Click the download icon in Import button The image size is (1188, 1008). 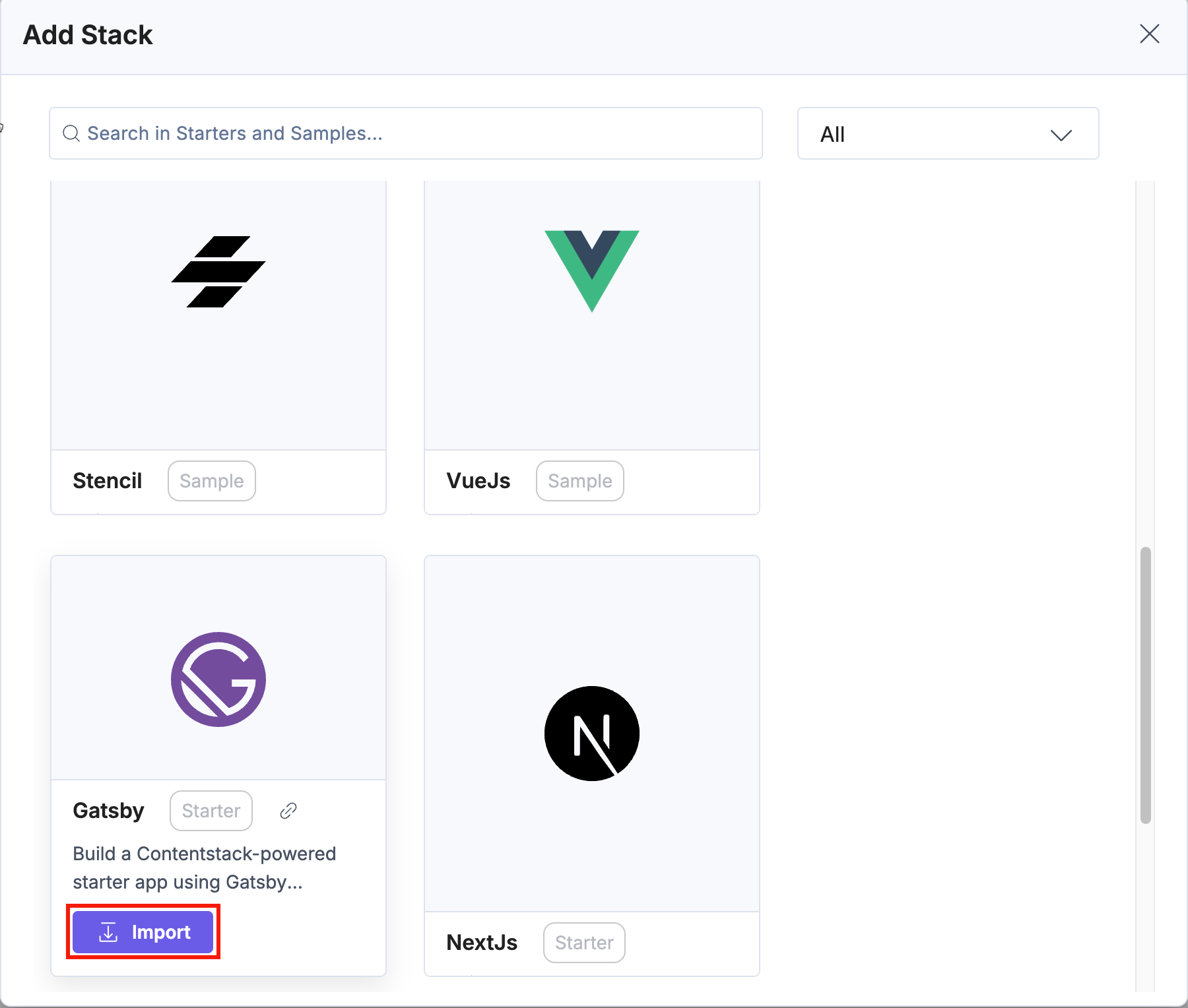[108, 932]
